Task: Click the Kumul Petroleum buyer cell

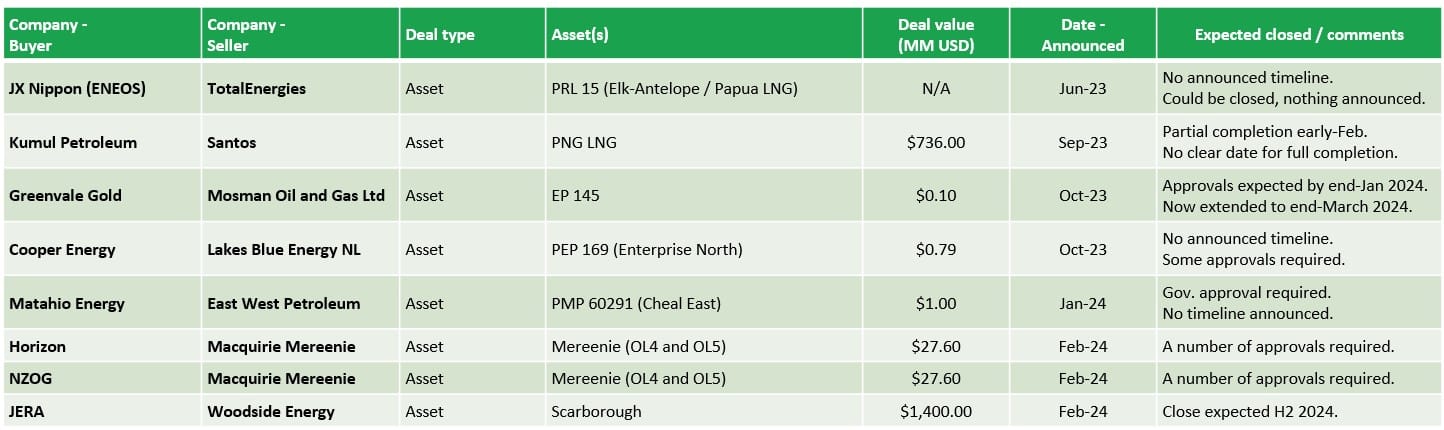Action: click(73, 142)
